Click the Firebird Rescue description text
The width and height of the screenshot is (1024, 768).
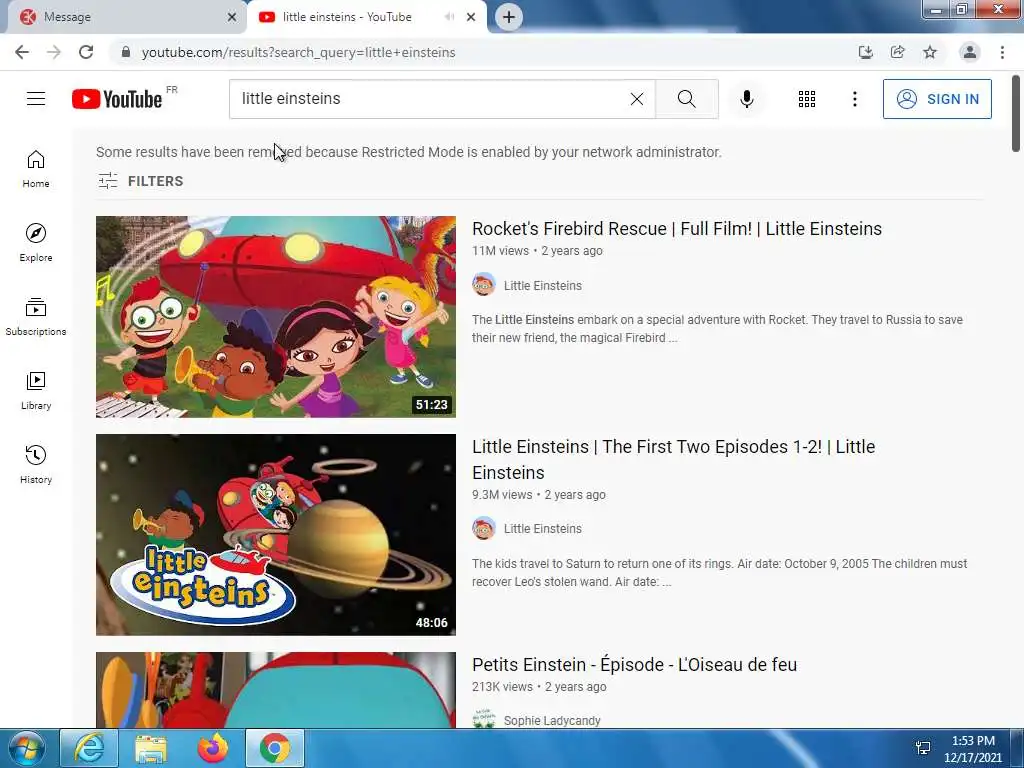pos(717,328)
